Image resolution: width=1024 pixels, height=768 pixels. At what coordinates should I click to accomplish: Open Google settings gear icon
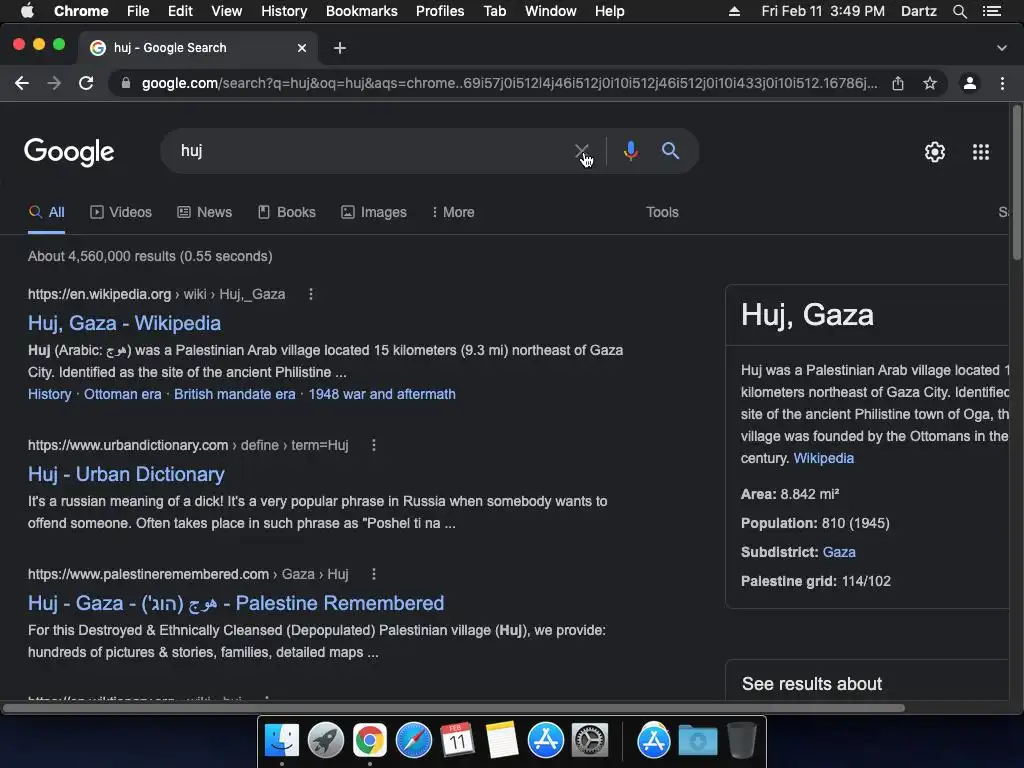pos(935,152)
